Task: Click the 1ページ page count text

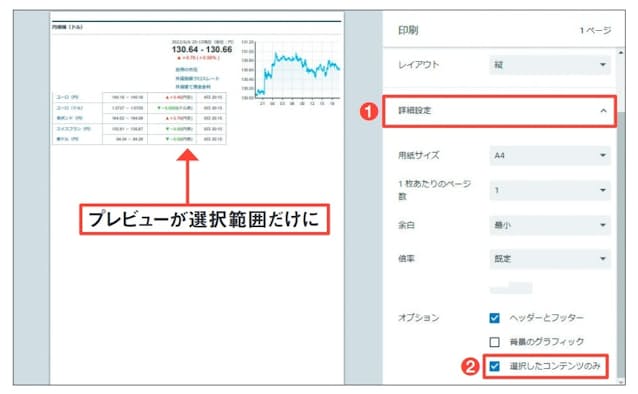Action: coord(595,31)
